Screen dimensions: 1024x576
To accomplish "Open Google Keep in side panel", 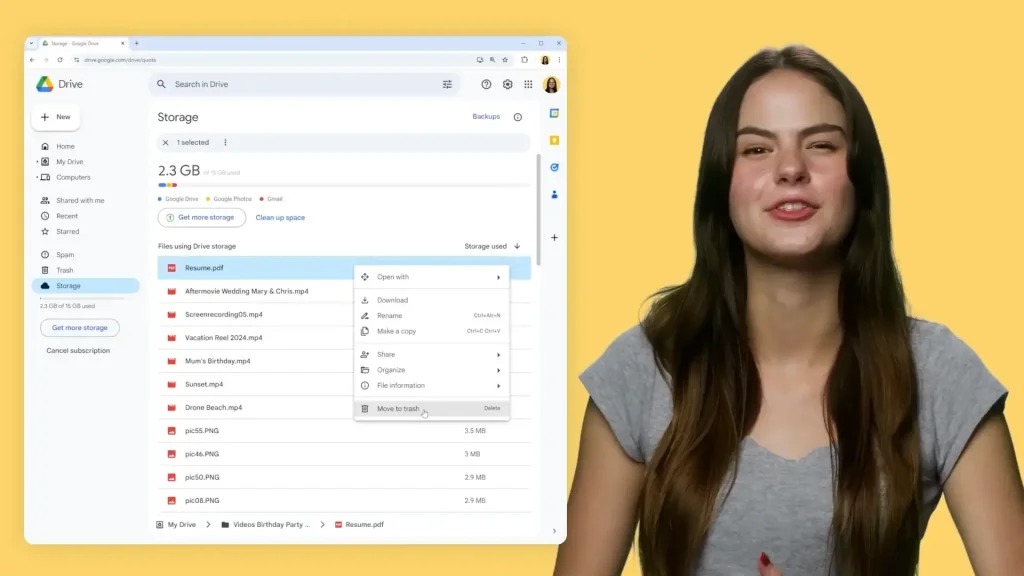I will pyautogui.click(x=554, y=141).
